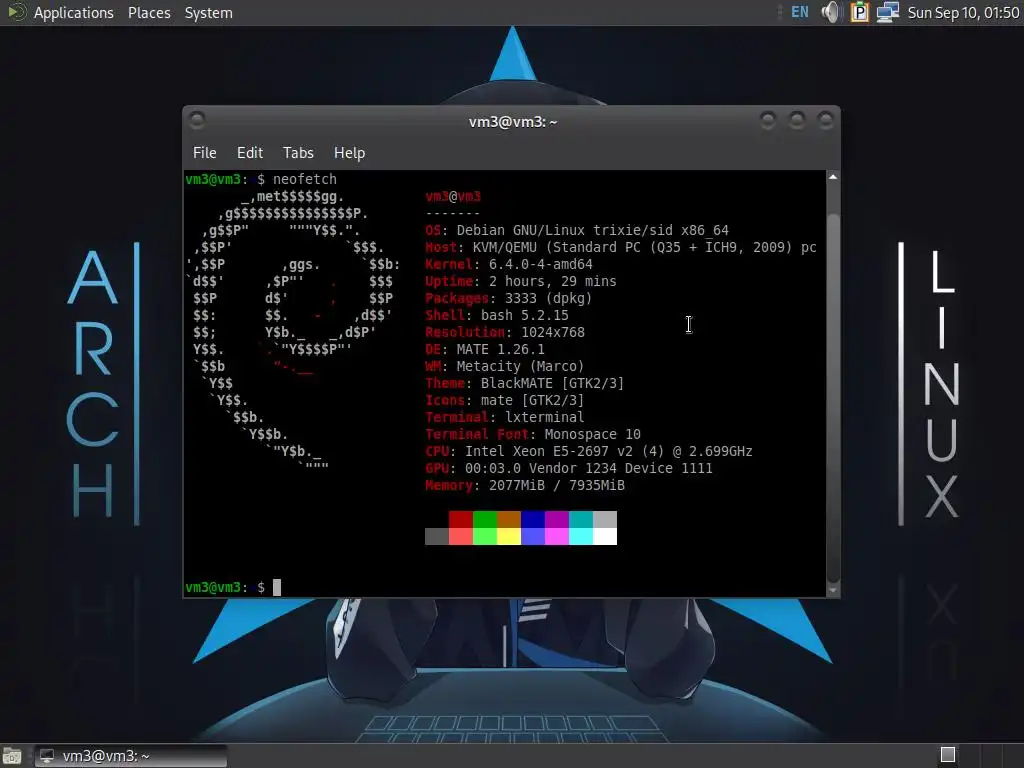
Task: Click the Theme value 'BlackMATE [GTK2/3]'
Action: coord(552,383)
